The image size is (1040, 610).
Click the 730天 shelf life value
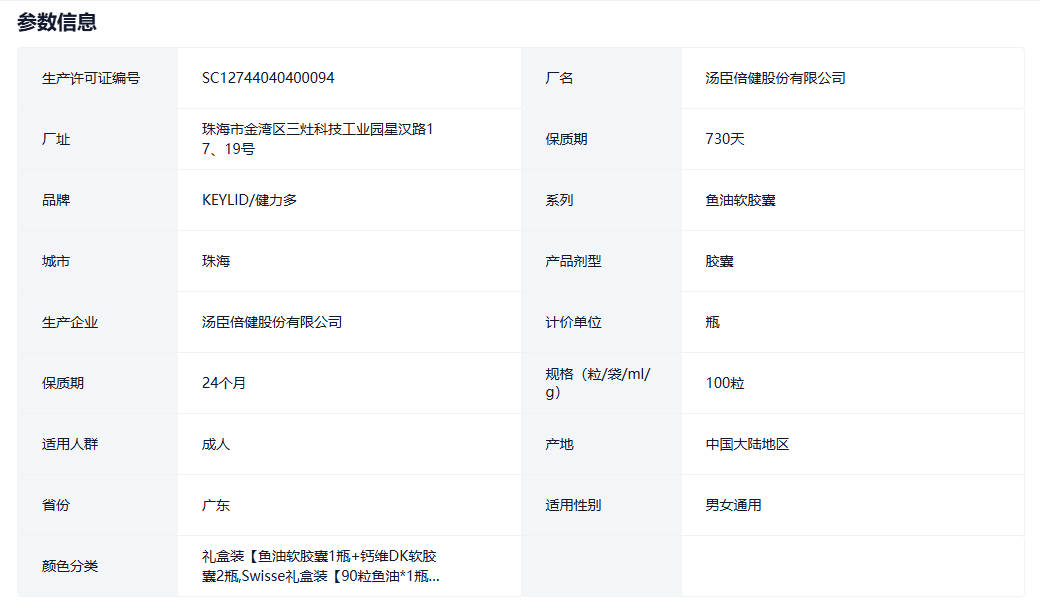pyautogui.click(x=725, y=139)
